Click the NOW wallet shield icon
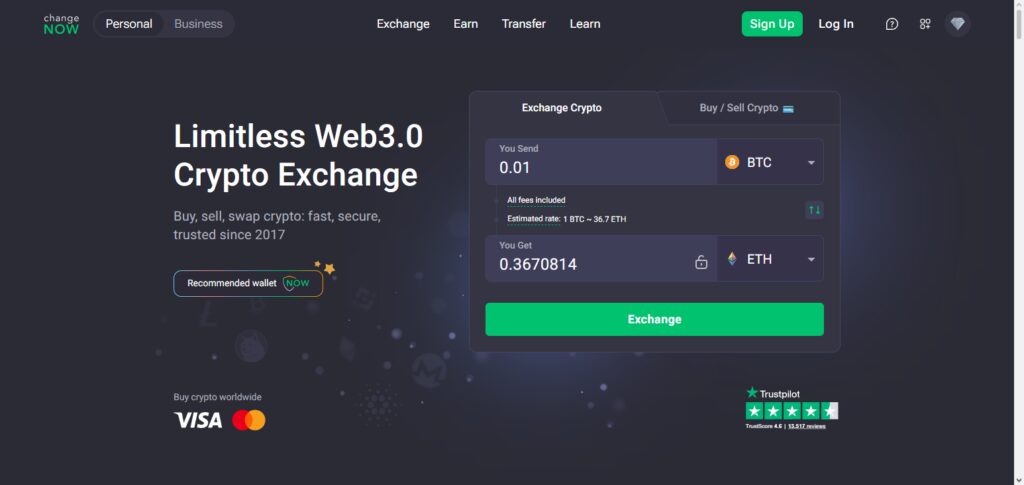Screen dimensions: 1024x485 296,283
